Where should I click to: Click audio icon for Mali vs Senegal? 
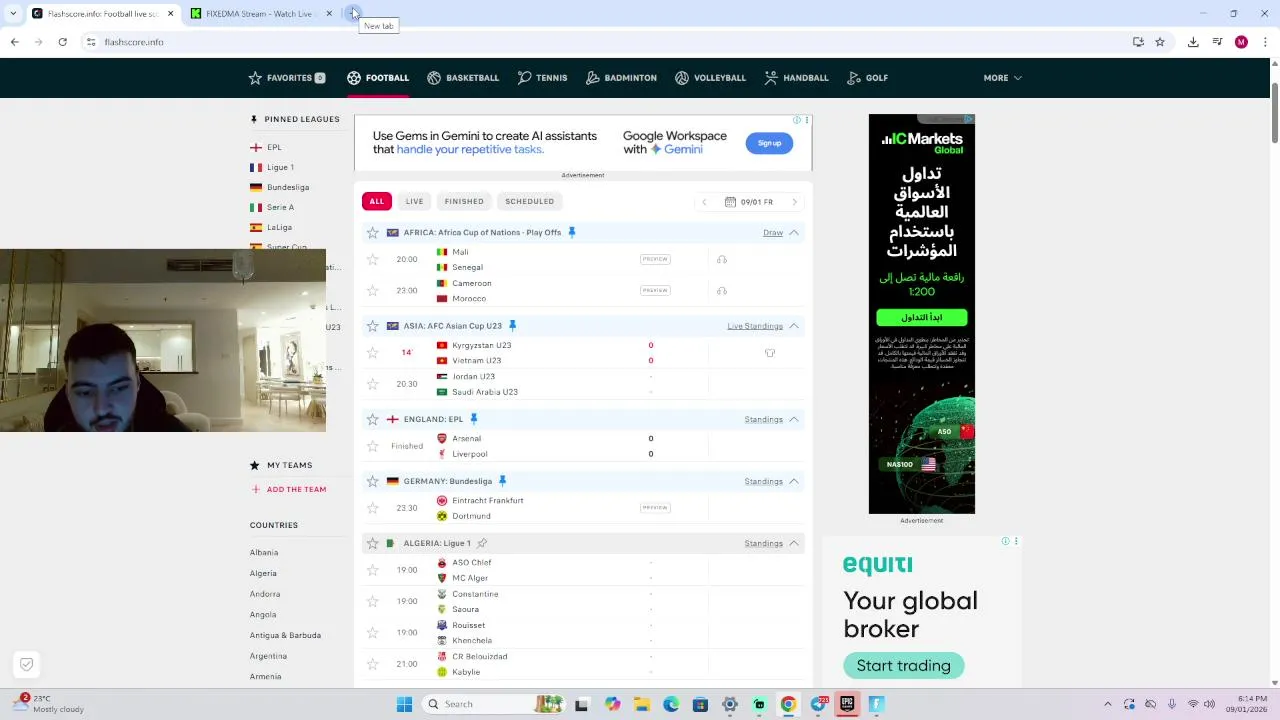coord(722,259)
